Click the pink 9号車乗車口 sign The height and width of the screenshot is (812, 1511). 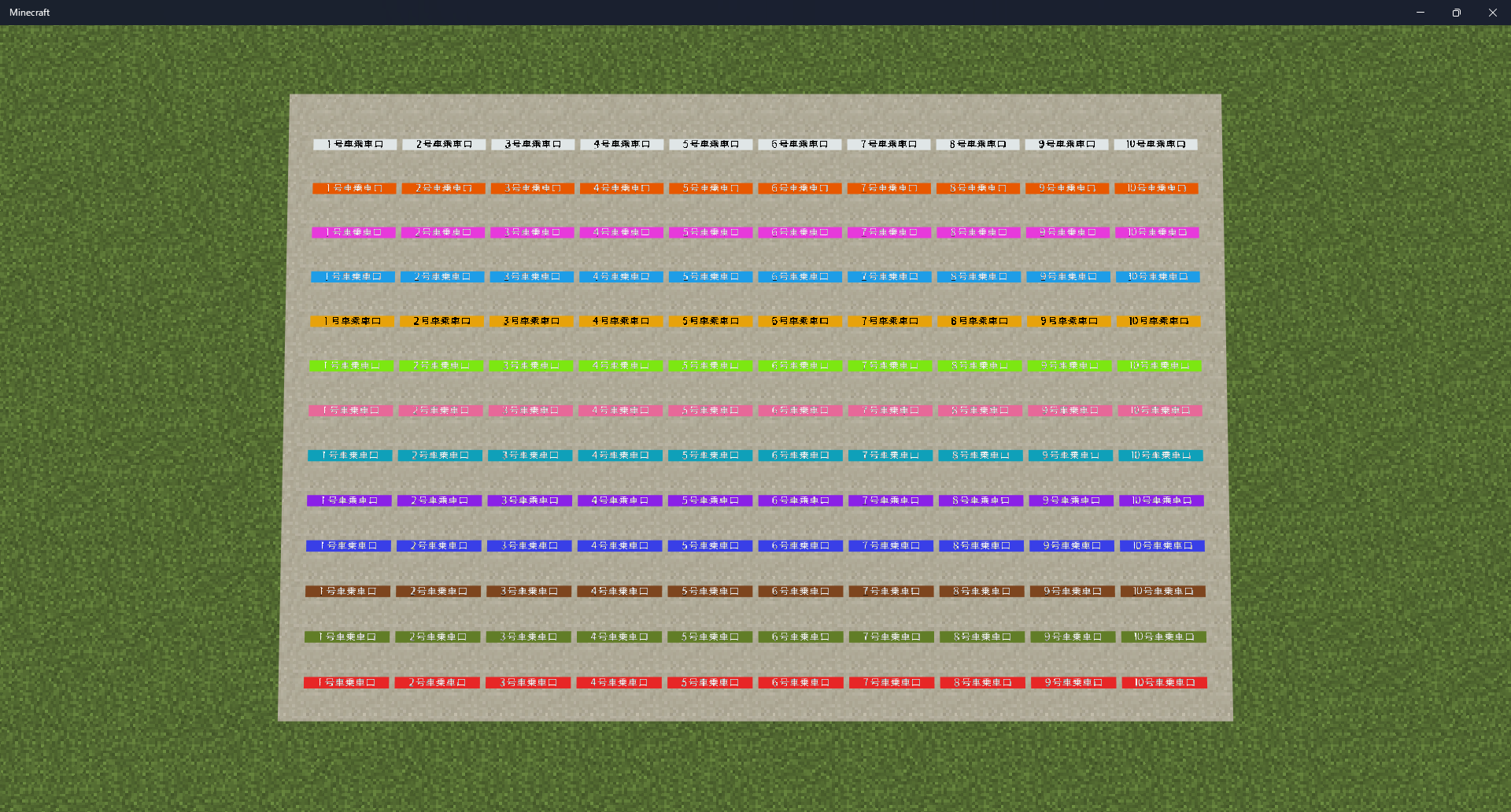1070,411
